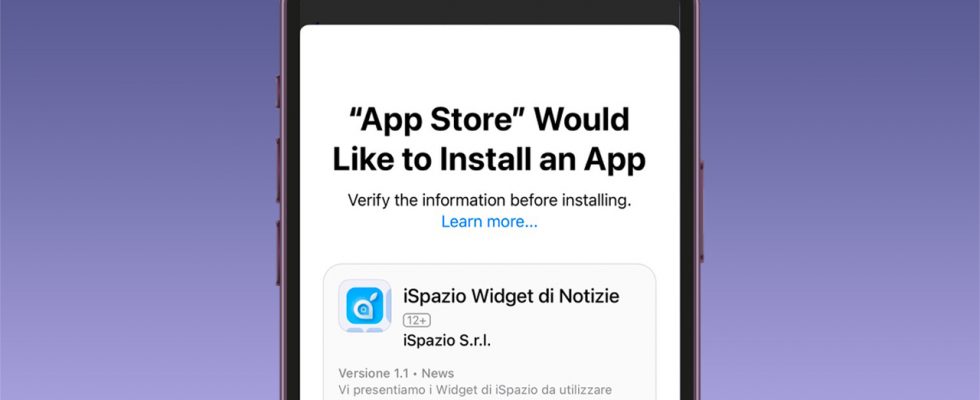
Task: Tap the News category label
Action: [x=438, y=373]
